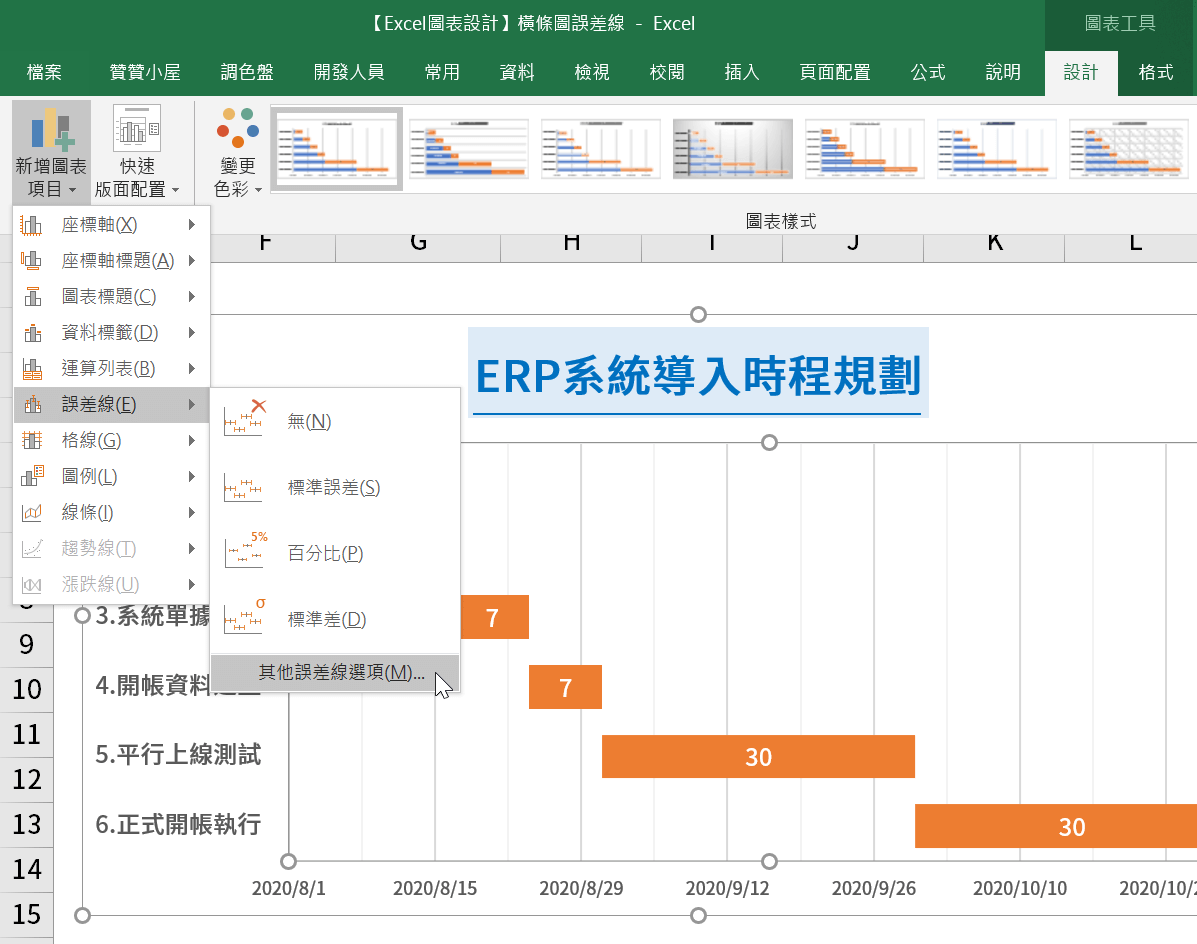
Task: Switch to the 插入 ribbon tab
Action: 741,72
